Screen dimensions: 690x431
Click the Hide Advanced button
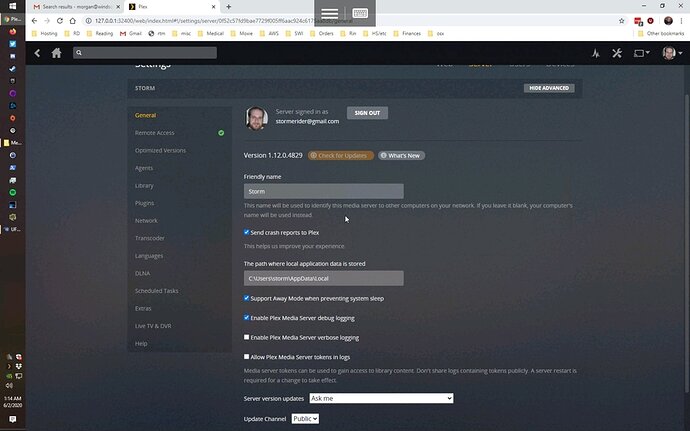pyautogui.click(x=549, y=88)
